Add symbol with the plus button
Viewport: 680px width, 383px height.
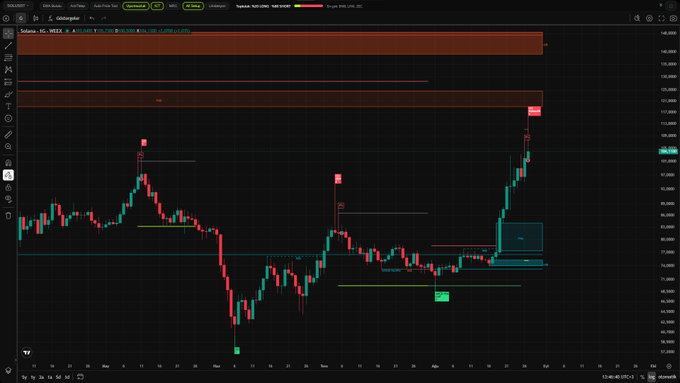pos(6,18)
